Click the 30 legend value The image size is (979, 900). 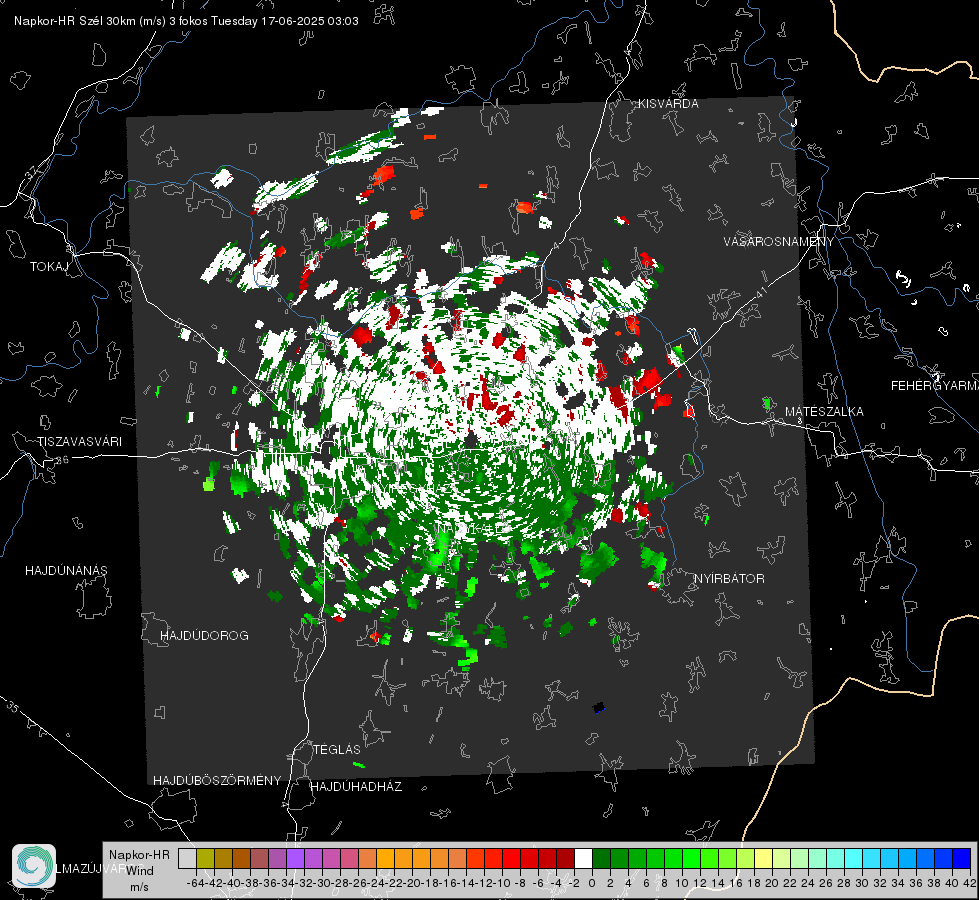(862, 883)
